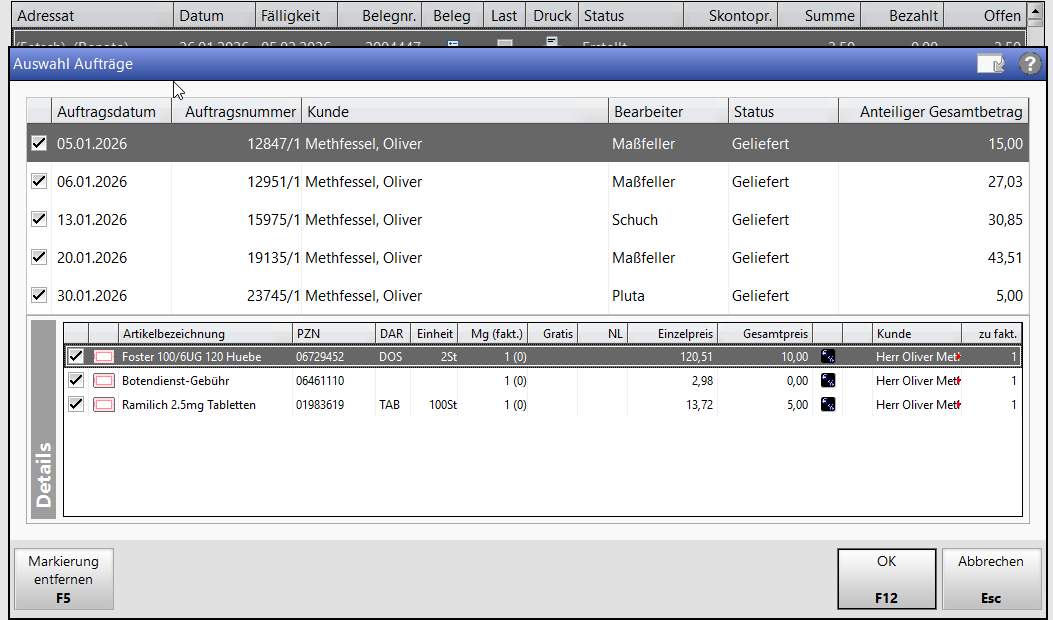Uncheck the order dated 05.01.2026
The height and width of the screenshot is (620, 1053).
tap(39, 144)
